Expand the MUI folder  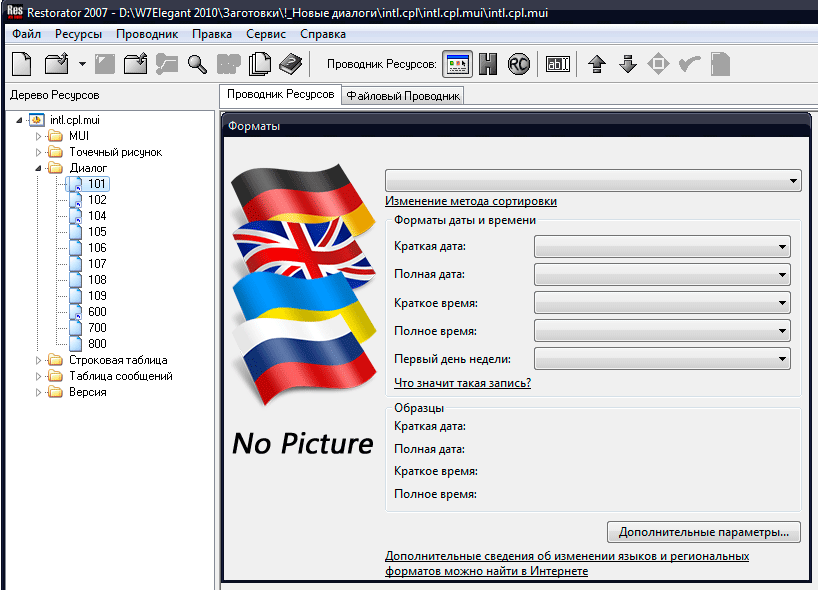38,136
